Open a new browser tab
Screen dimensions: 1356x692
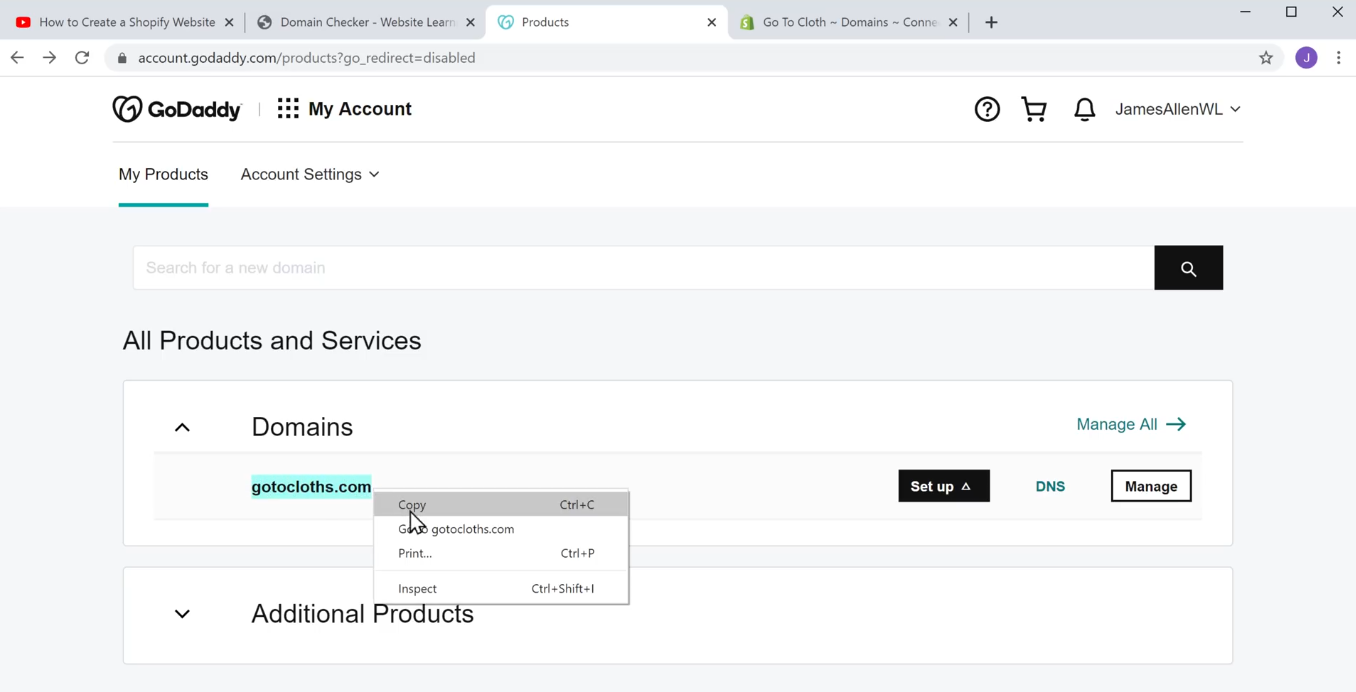tap(991, 22)
